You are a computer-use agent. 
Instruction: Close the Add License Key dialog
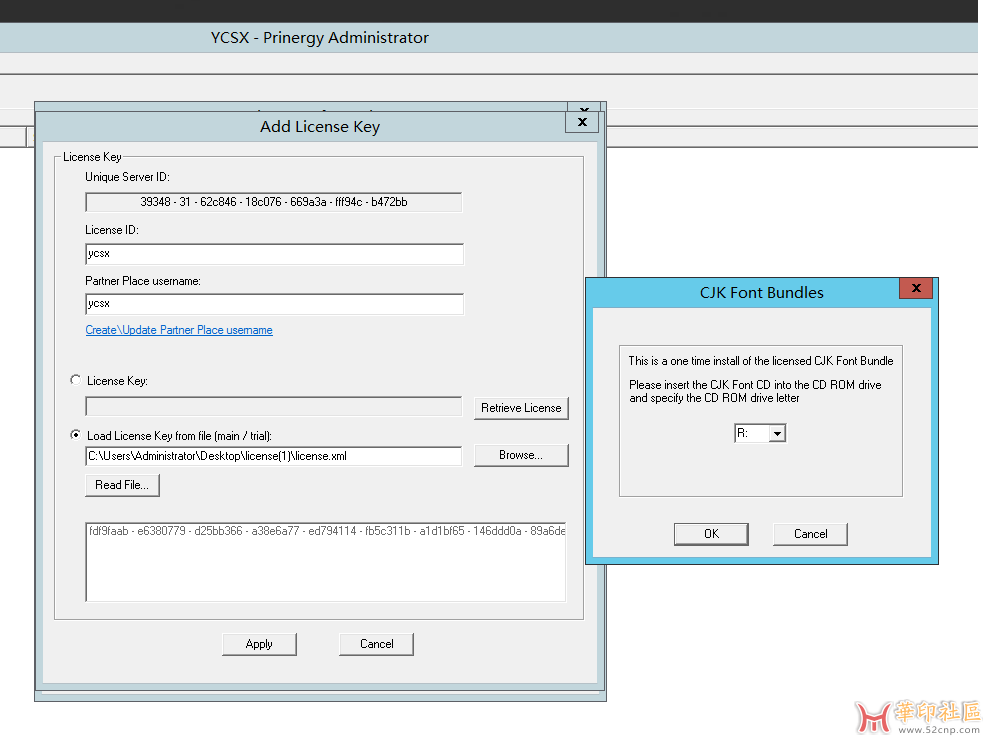click(582, 122)
